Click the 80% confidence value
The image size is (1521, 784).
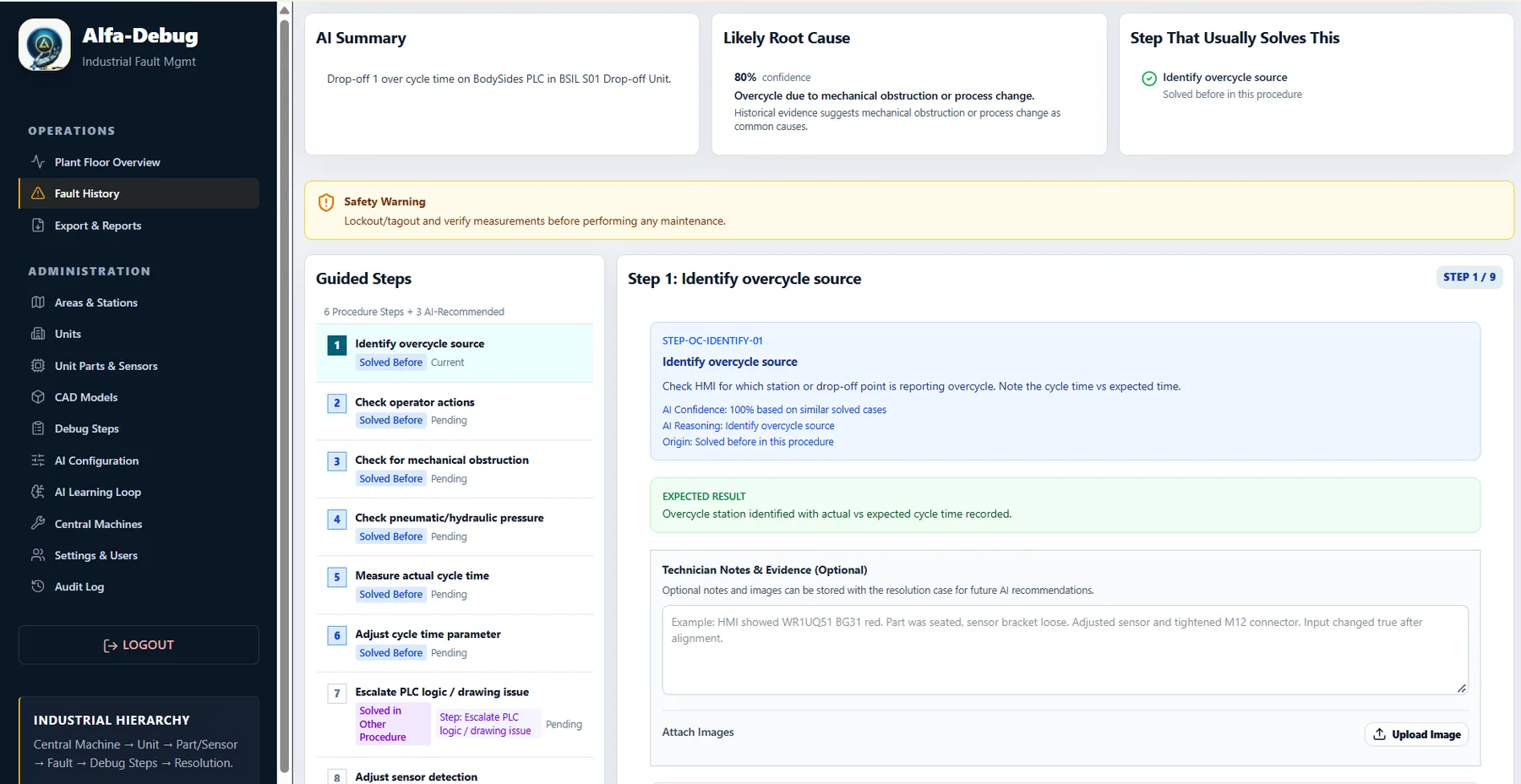pos(745,77)
